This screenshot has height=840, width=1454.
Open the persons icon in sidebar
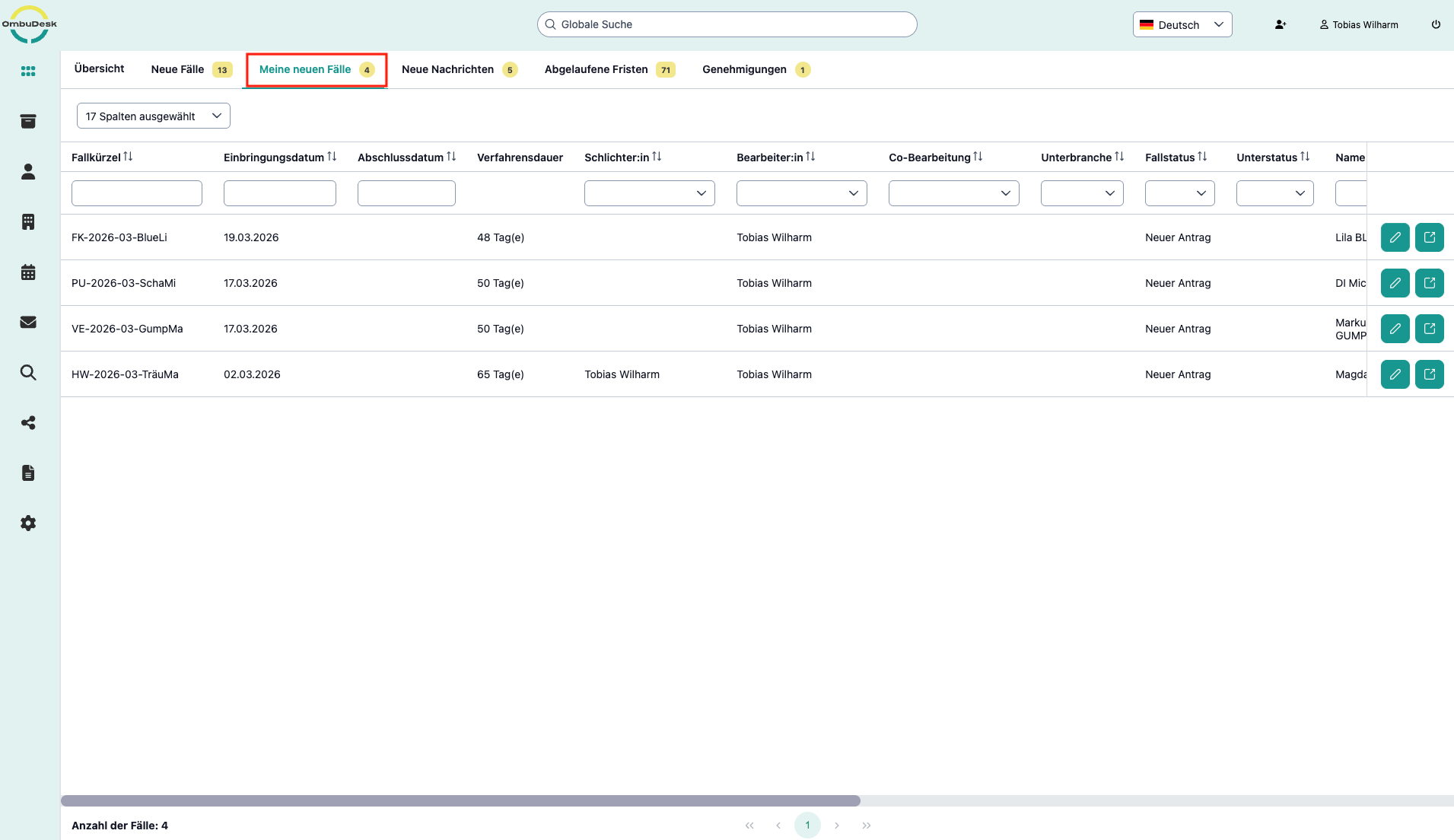(x=28, y=172)
